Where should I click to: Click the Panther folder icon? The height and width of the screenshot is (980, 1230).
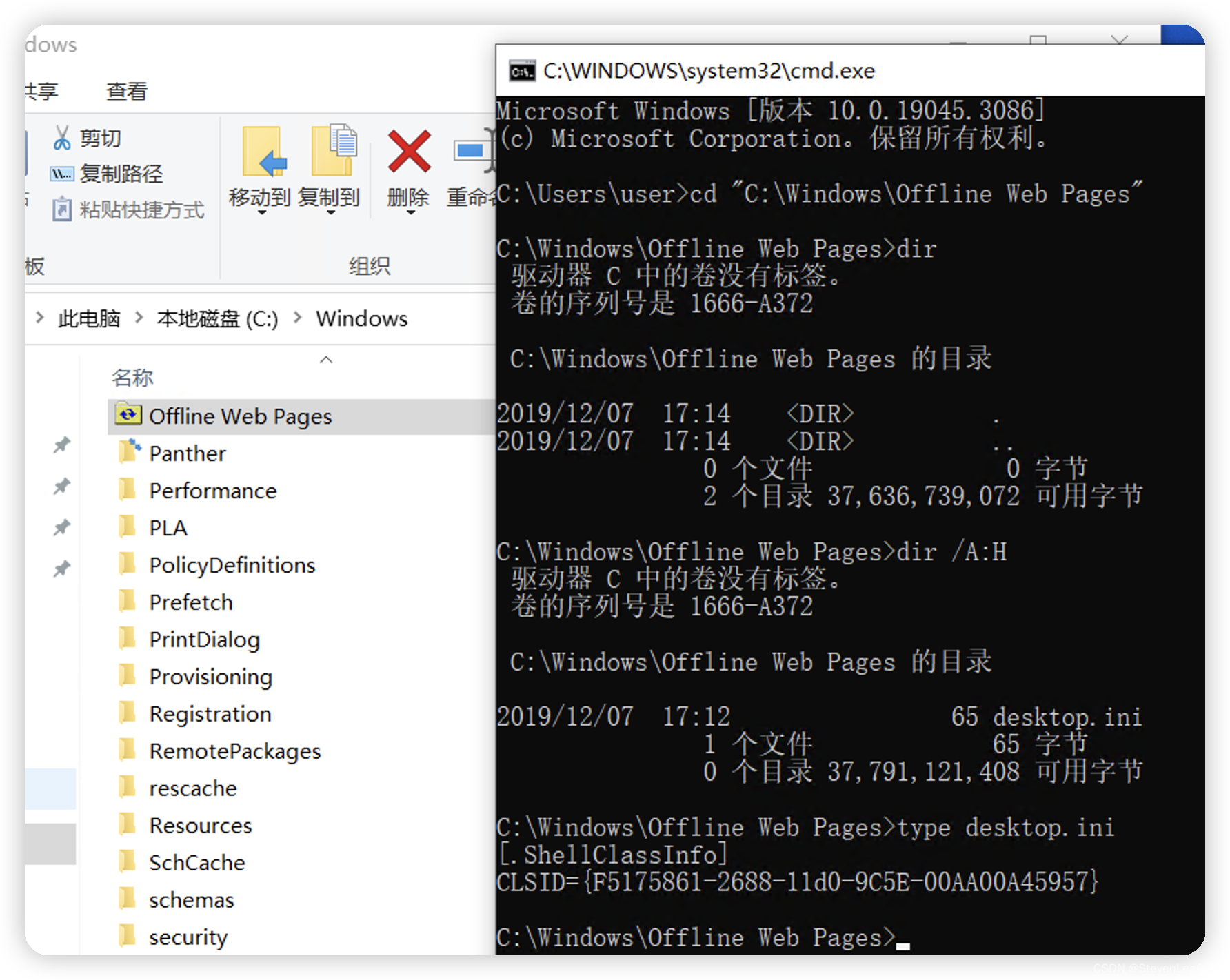click(x=129, y=451)
